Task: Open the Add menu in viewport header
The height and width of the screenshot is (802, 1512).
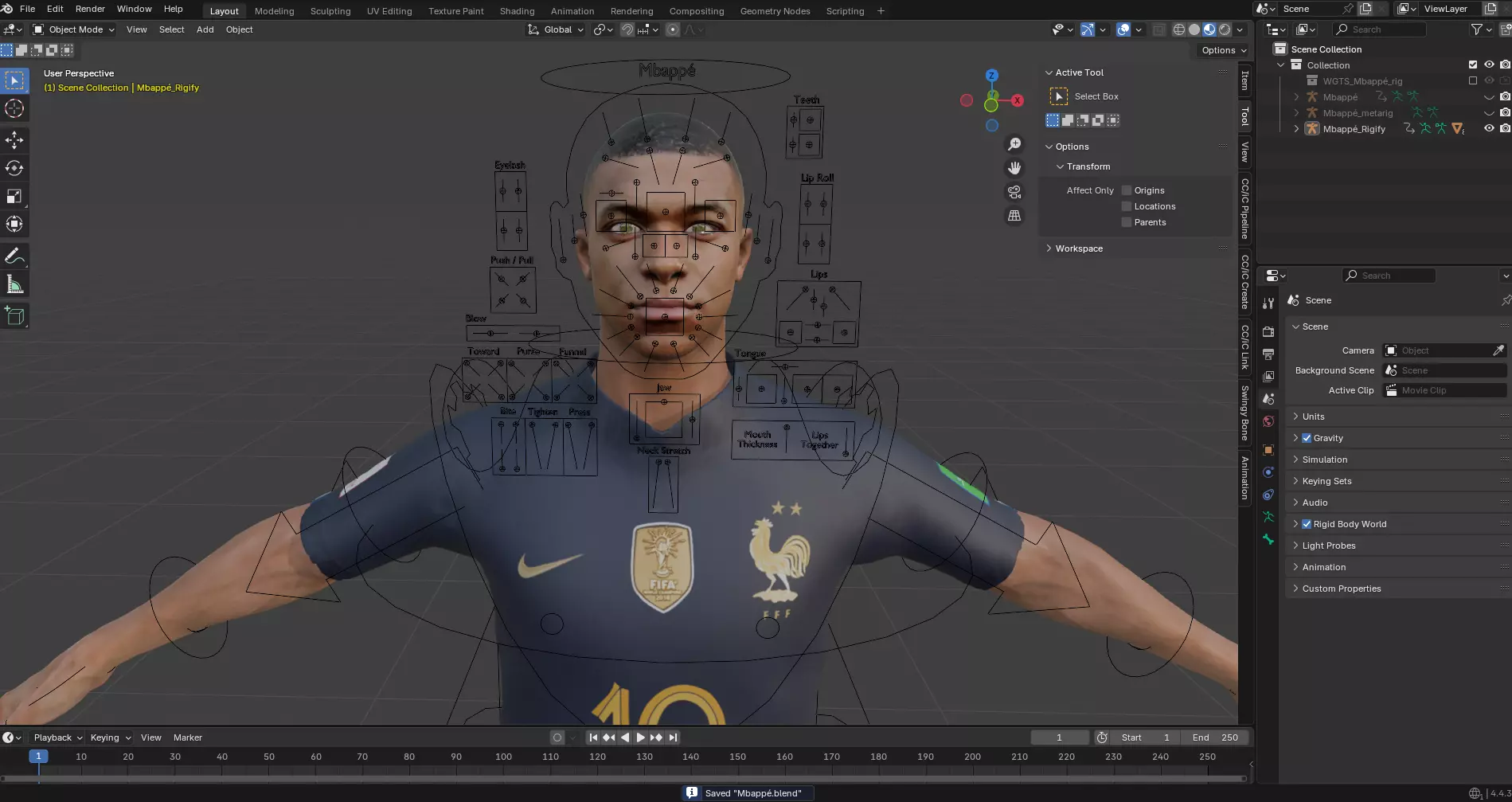Action: coord(205,29)
